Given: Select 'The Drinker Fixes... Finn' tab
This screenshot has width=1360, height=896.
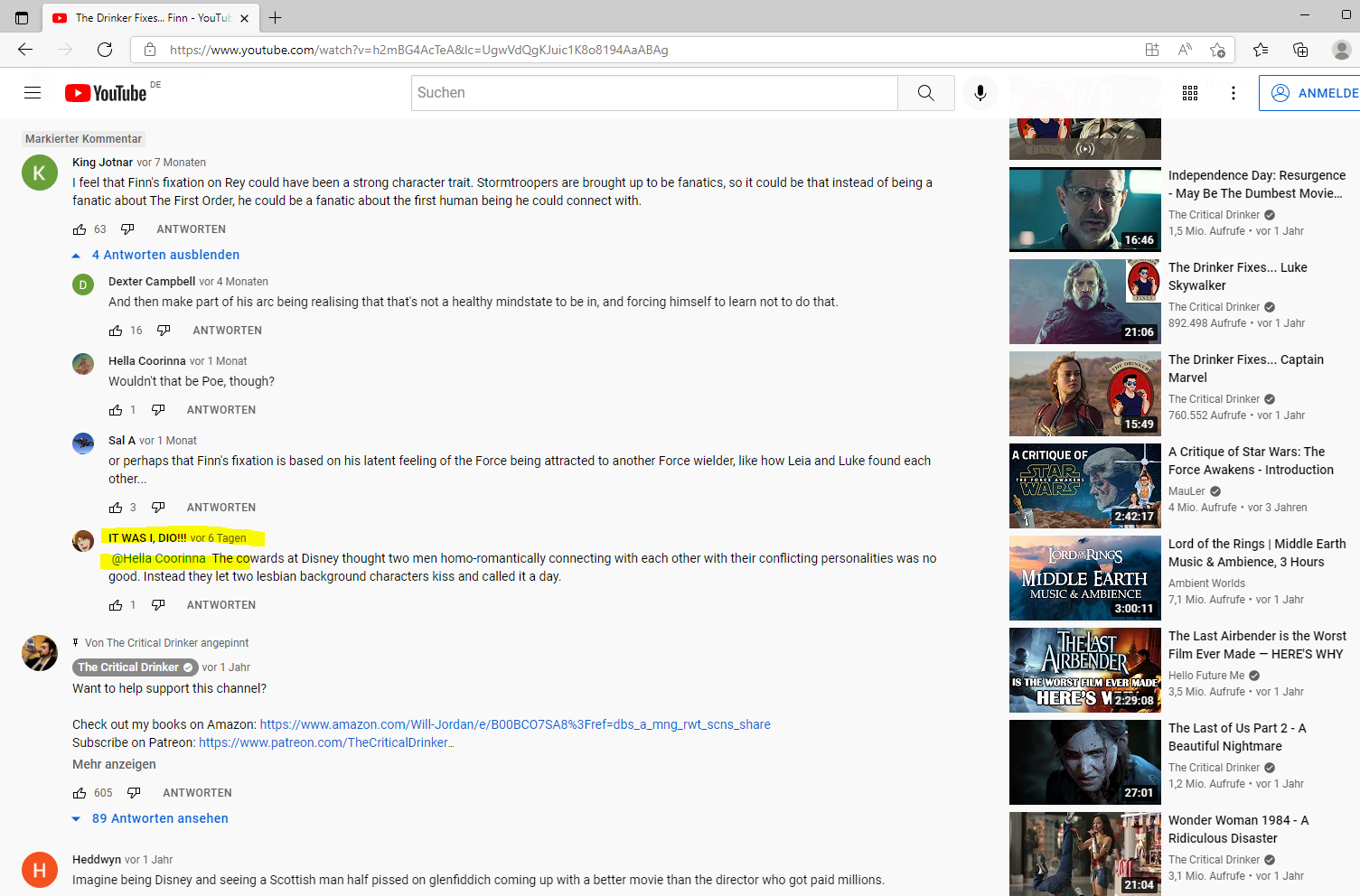Looking at the screenshot, I should [x=151, y=18].
